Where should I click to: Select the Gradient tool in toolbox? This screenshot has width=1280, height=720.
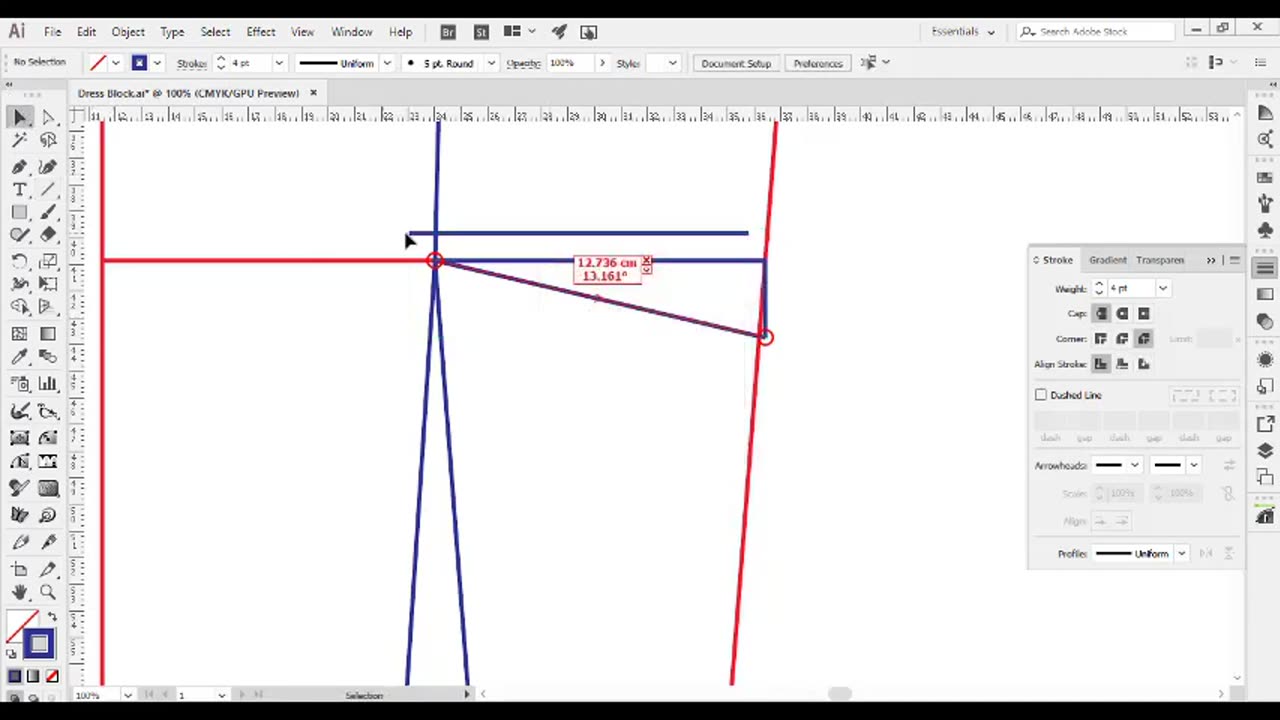[x=48, y=334]
